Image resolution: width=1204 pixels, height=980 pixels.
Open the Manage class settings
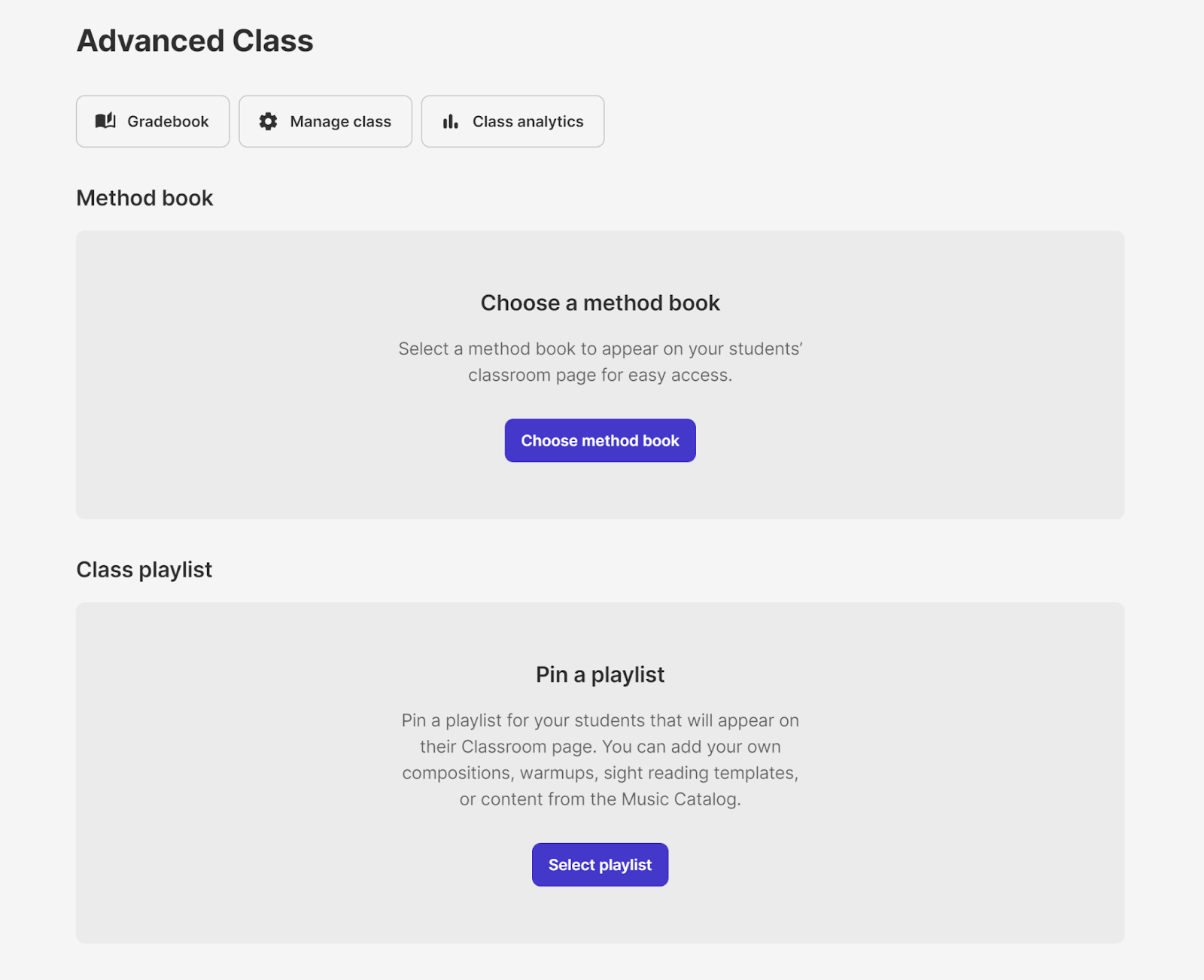(325, 121)
